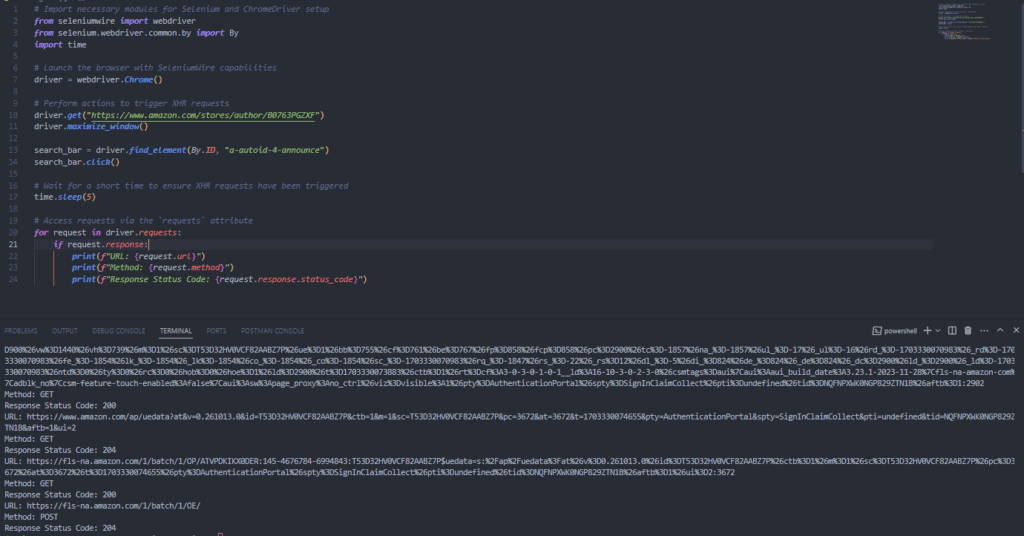
Task: Click the powershell terminal label
Action: click(x=900, y=330)
